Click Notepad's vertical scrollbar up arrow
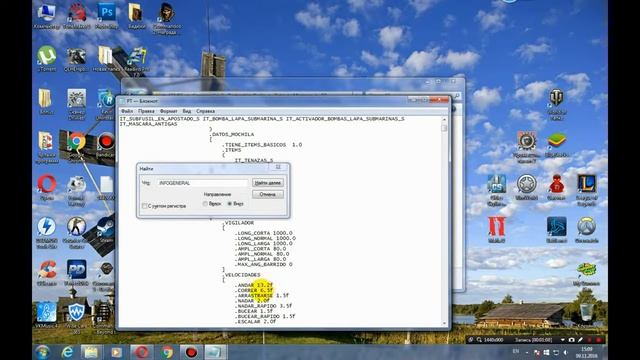 click(x=444, y=119)
